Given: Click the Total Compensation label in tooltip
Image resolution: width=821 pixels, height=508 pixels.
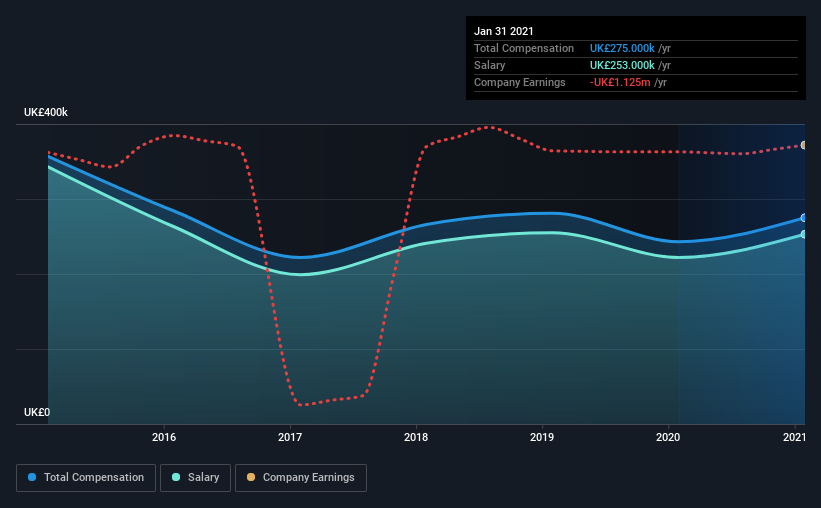Looking at the screenshot, I should pyautogui.click(x=524, y=48).
